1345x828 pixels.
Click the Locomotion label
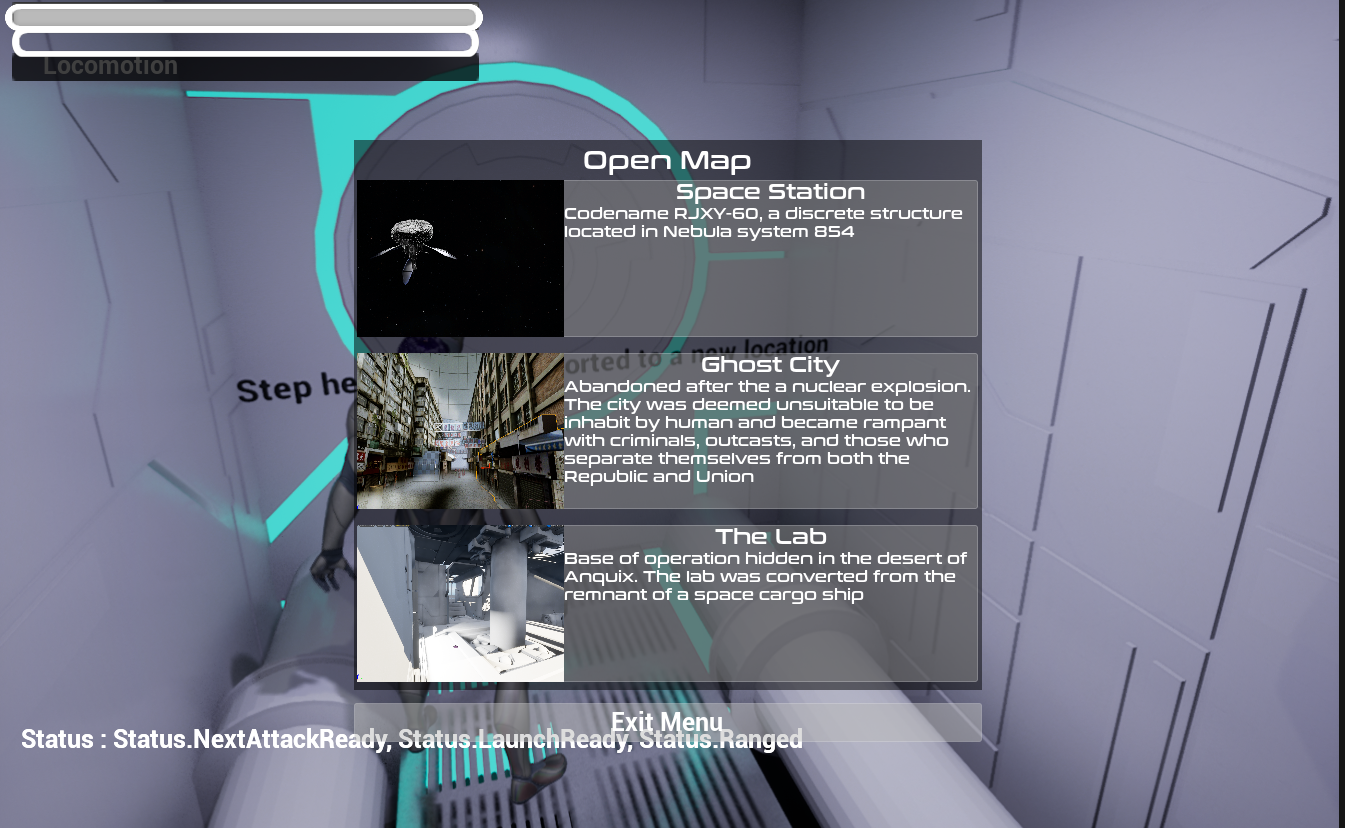[110, 67]
